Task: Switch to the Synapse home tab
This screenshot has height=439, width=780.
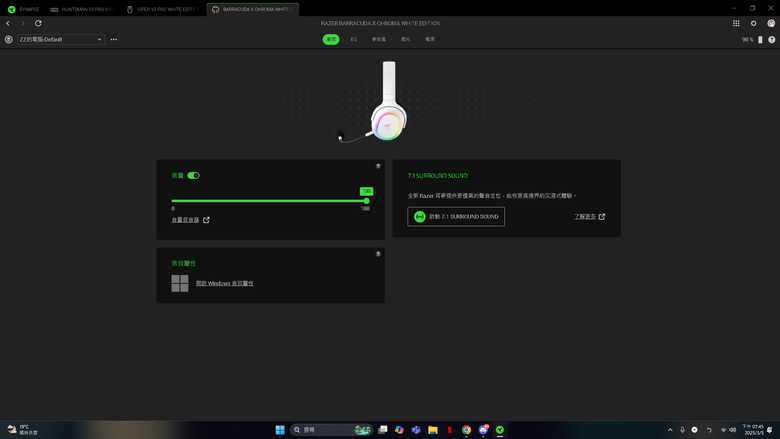Action: tap(23, 9)
